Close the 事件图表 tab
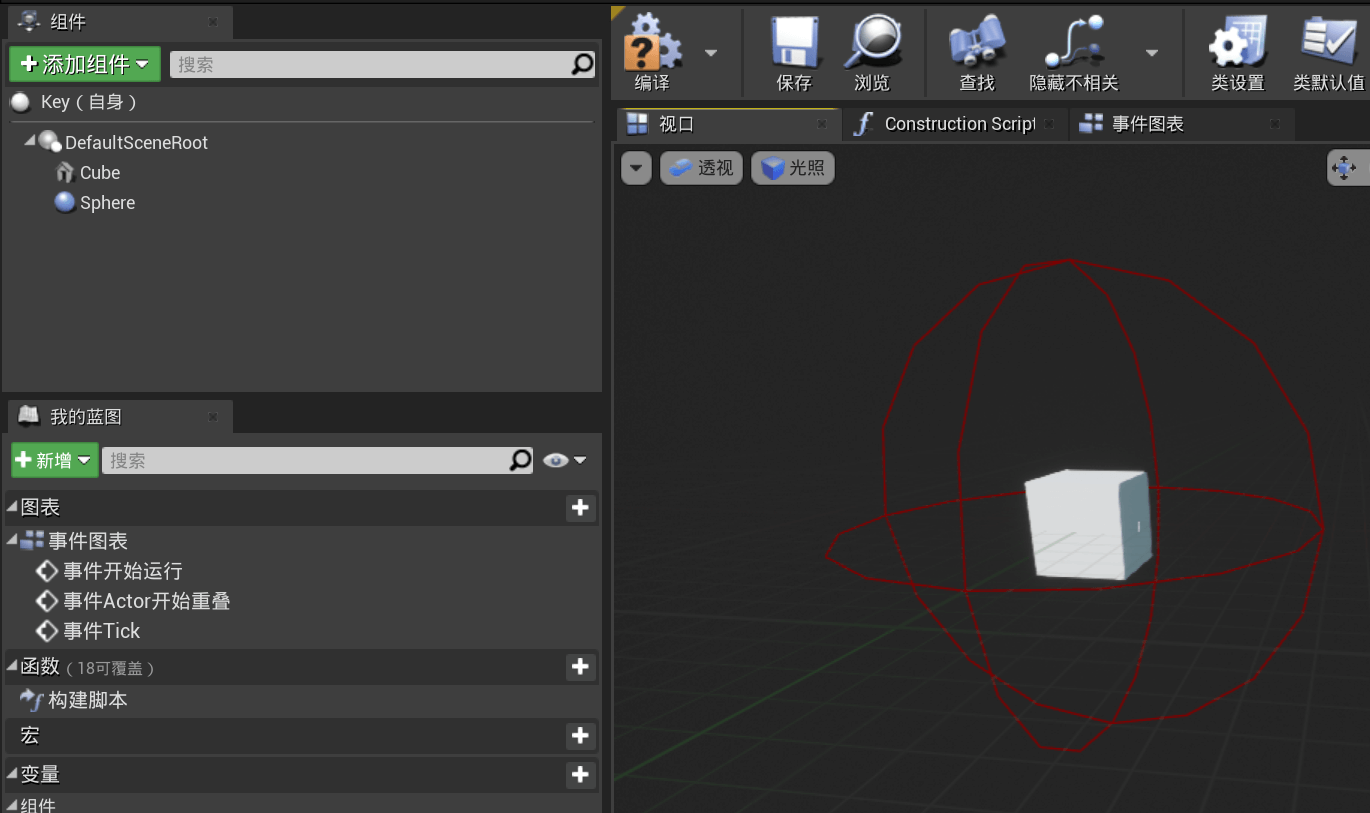This screenshot has height=813, width=1370. pyautogui.click(x=1274, y=124)
